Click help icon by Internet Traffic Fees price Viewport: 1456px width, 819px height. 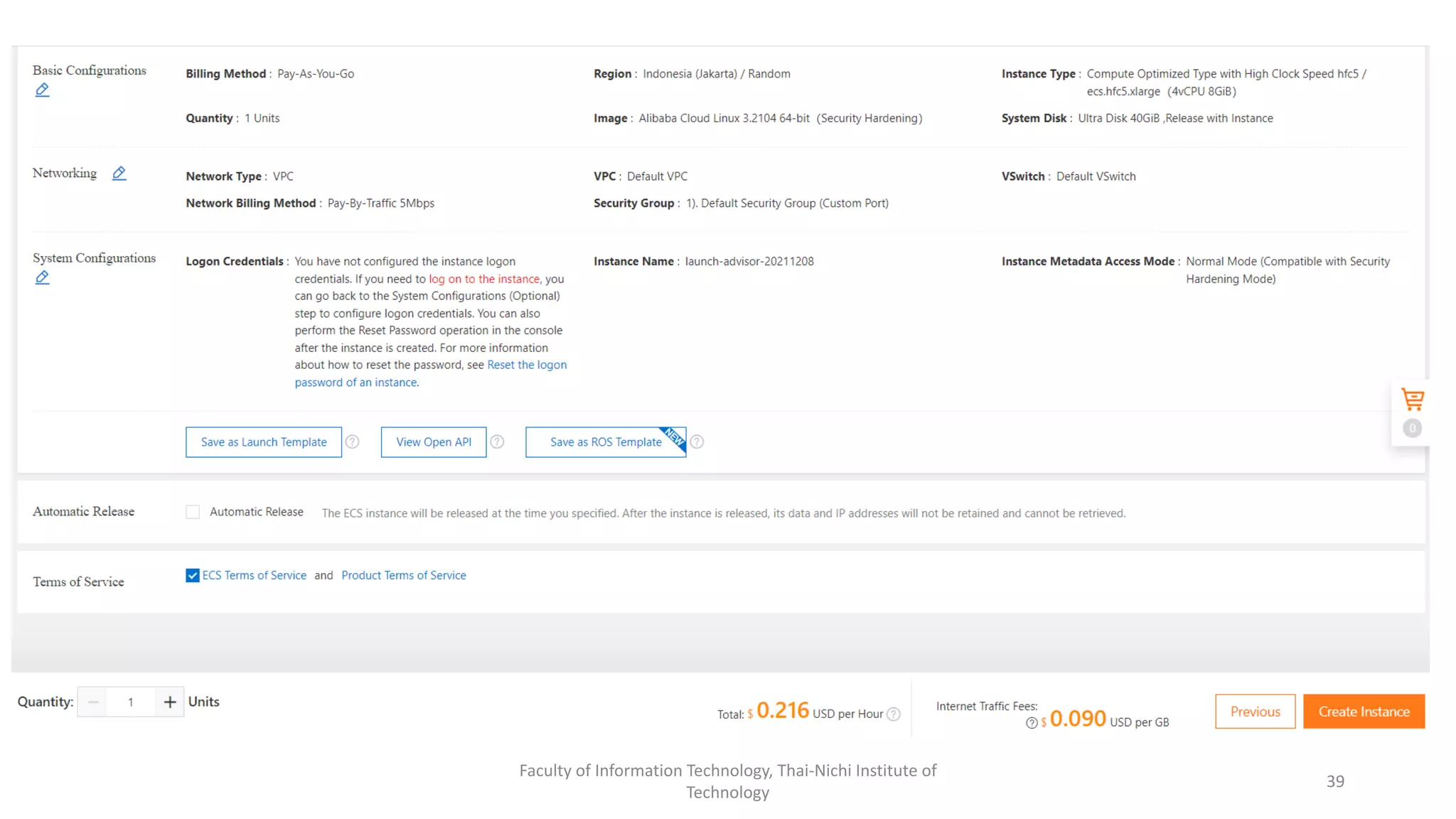point(1031,722)
